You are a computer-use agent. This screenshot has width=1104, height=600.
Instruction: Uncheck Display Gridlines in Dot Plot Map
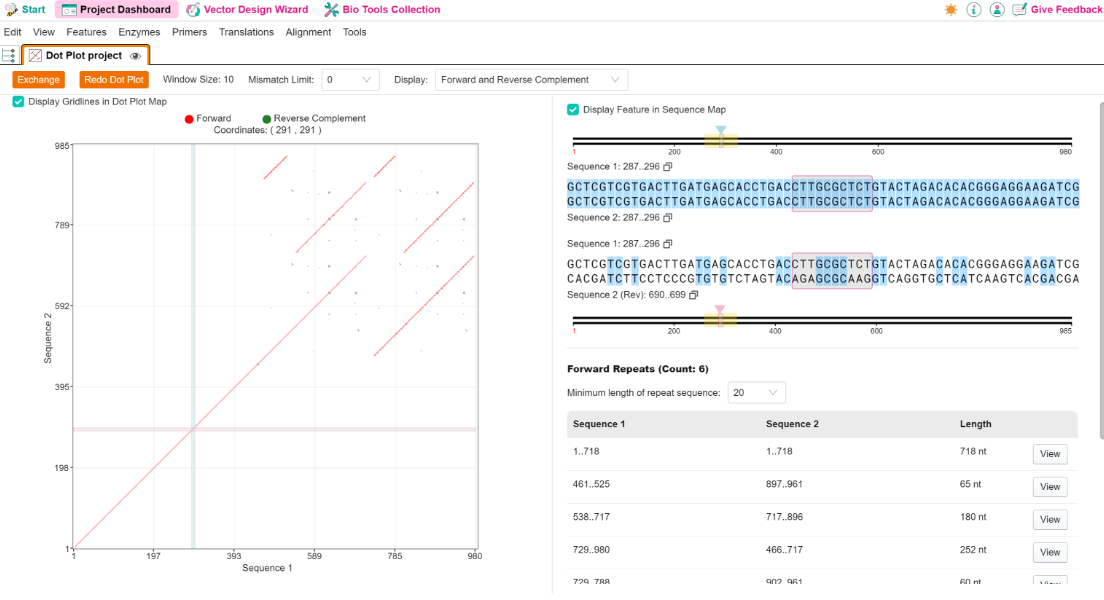coord(18,101)
